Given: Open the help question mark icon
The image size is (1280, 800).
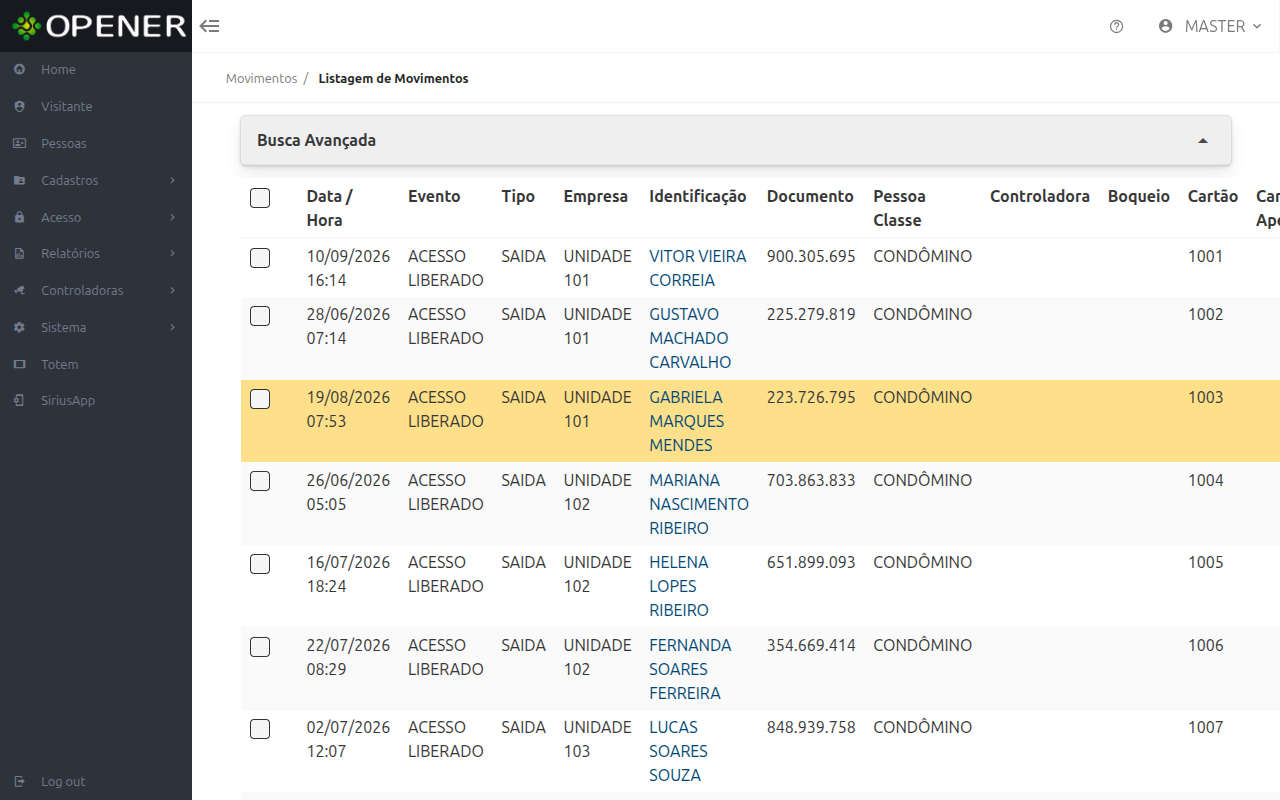Looking at the screenshot, I should 1117,27.
